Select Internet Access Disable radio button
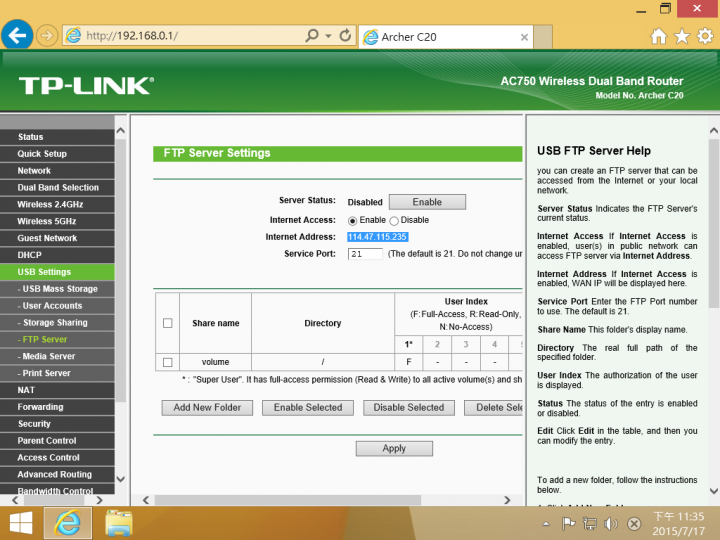Screen dimensions: 720x540 click(x=394, y=221)
